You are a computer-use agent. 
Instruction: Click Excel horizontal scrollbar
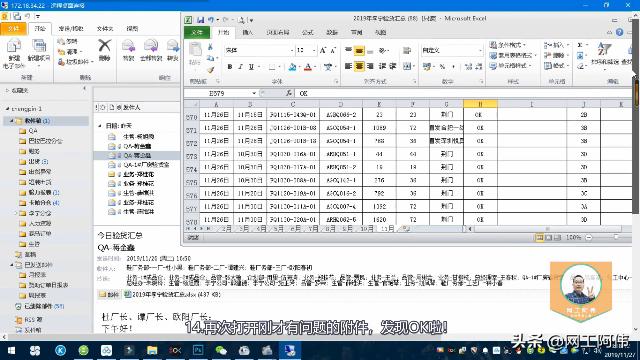[547, 229]
